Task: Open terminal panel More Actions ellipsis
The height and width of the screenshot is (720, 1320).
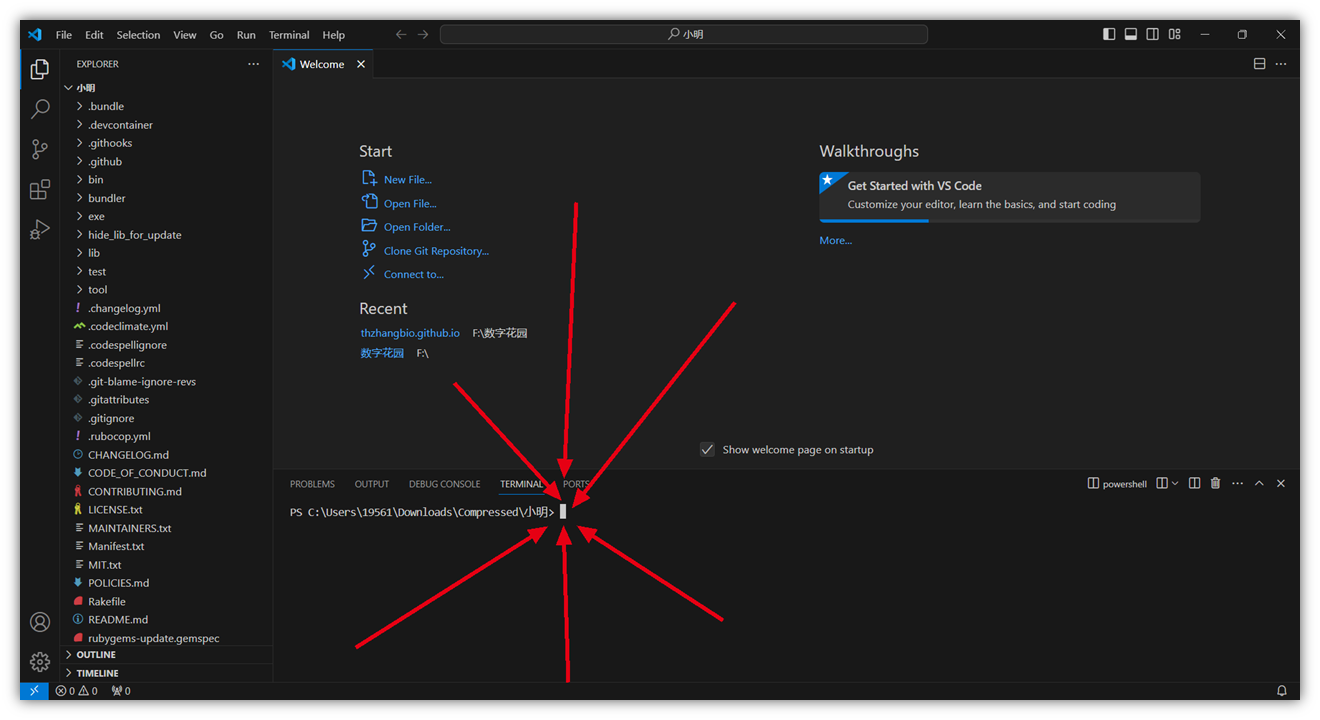Action: coord(1238,483)
